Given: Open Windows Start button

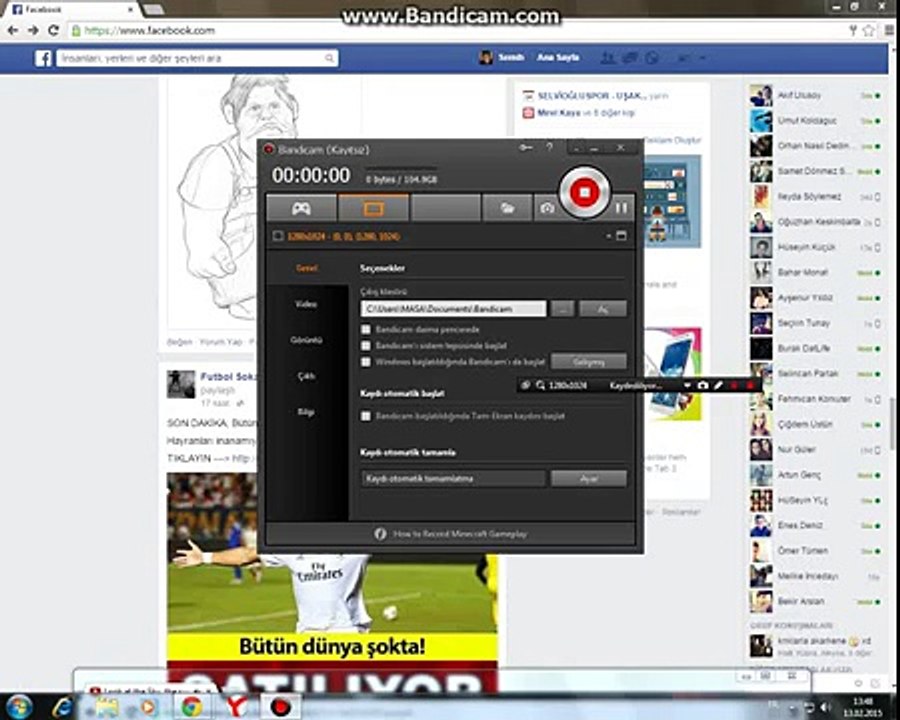Looking at the screenshot, I should (x=18, y=707).
